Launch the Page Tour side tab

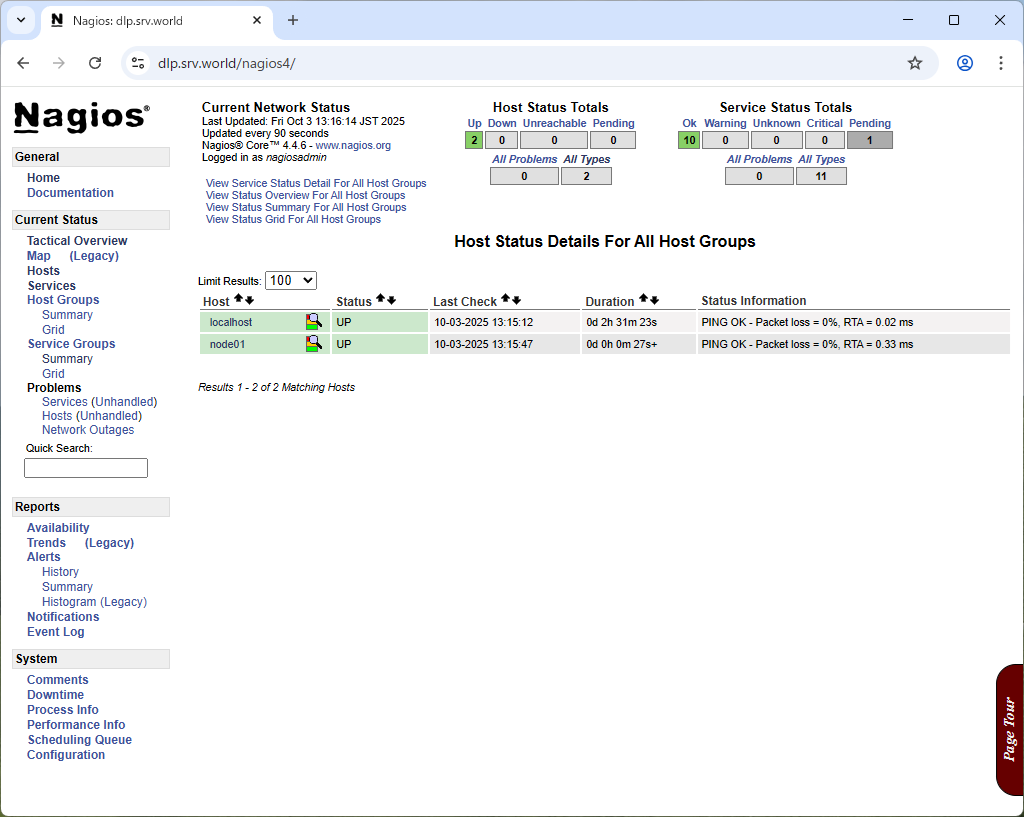click(x=1009, y=729)
